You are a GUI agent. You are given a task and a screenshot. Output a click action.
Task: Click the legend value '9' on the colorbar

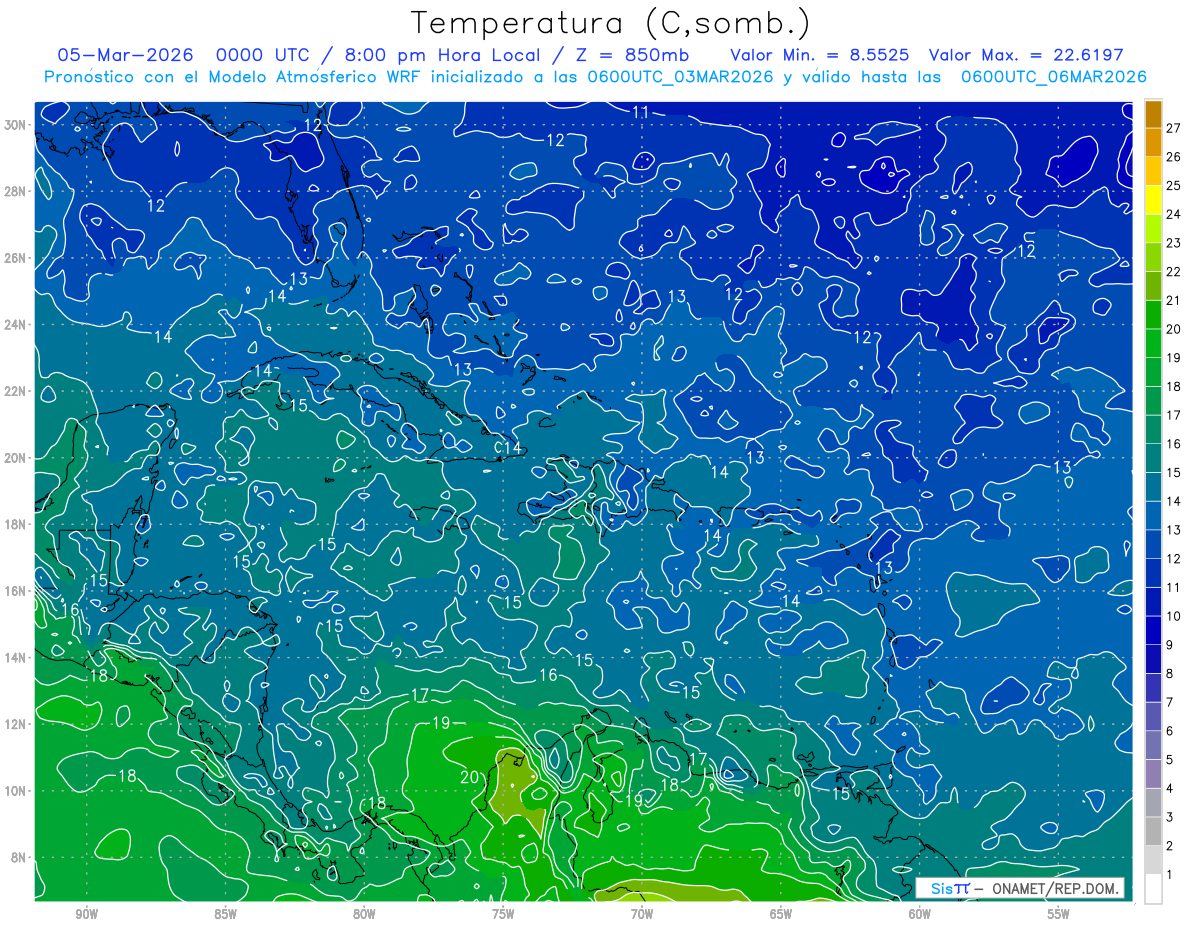click(x=1170, y=645)
